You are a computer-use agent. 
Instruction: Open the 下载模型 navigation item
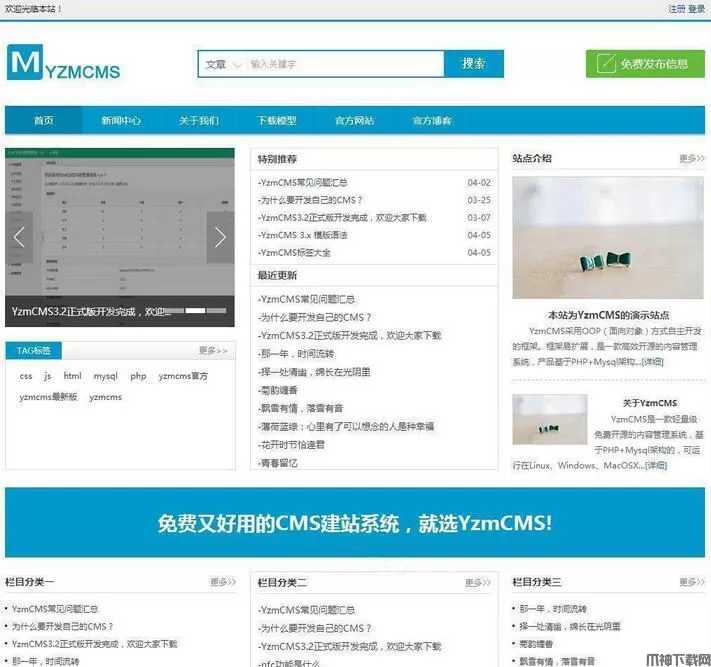pyautogui.click(x=277, y=121)
